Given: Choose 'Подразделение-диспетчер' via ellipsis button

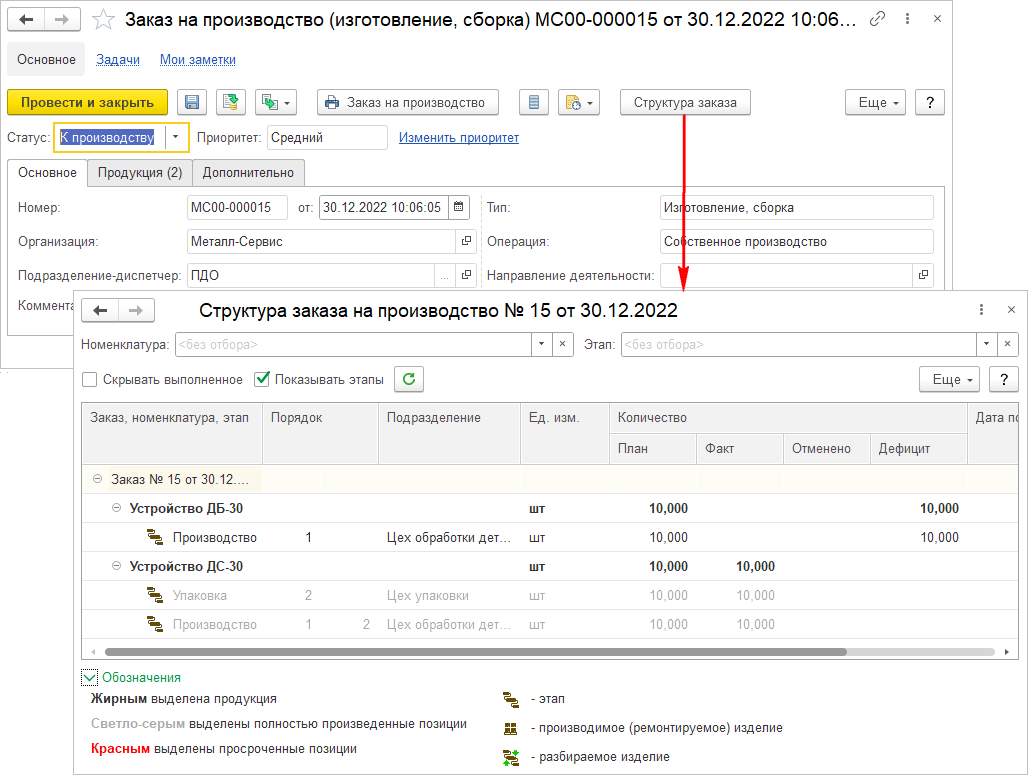Looking at the screenshot, I should (x=445, y=275).
